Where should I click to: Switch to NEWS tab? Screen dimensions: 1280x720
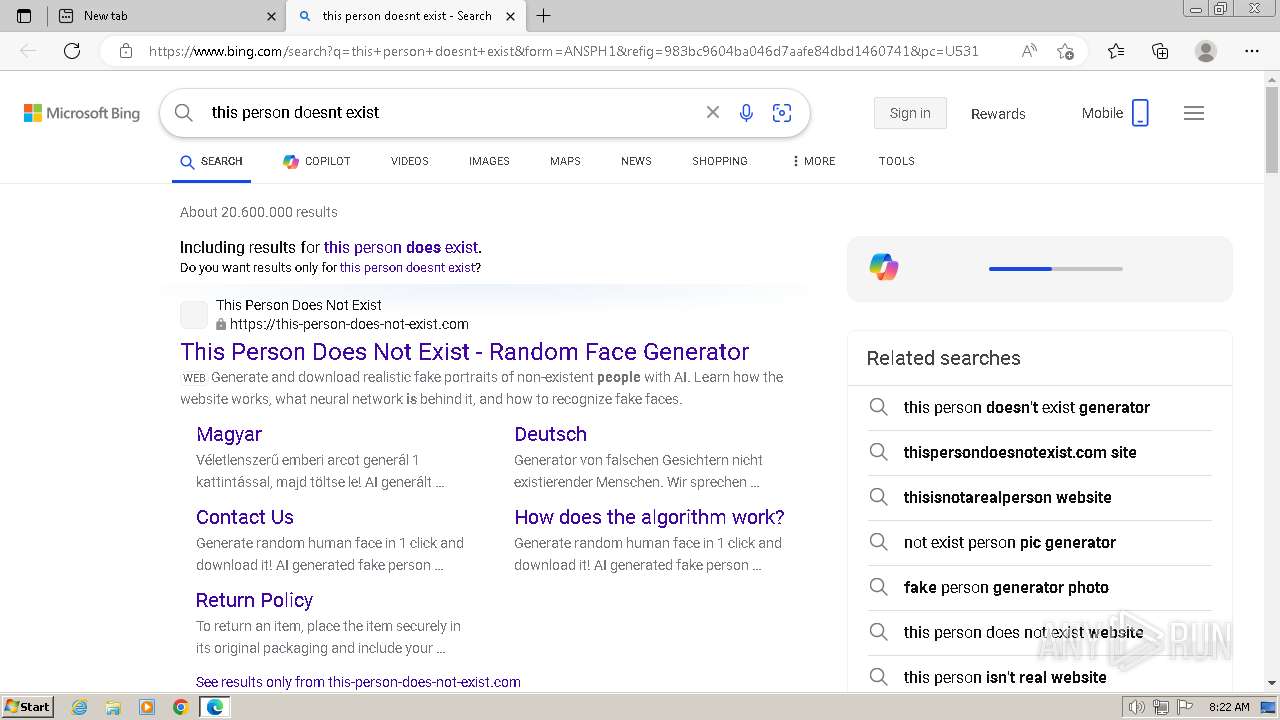(636, 161)
